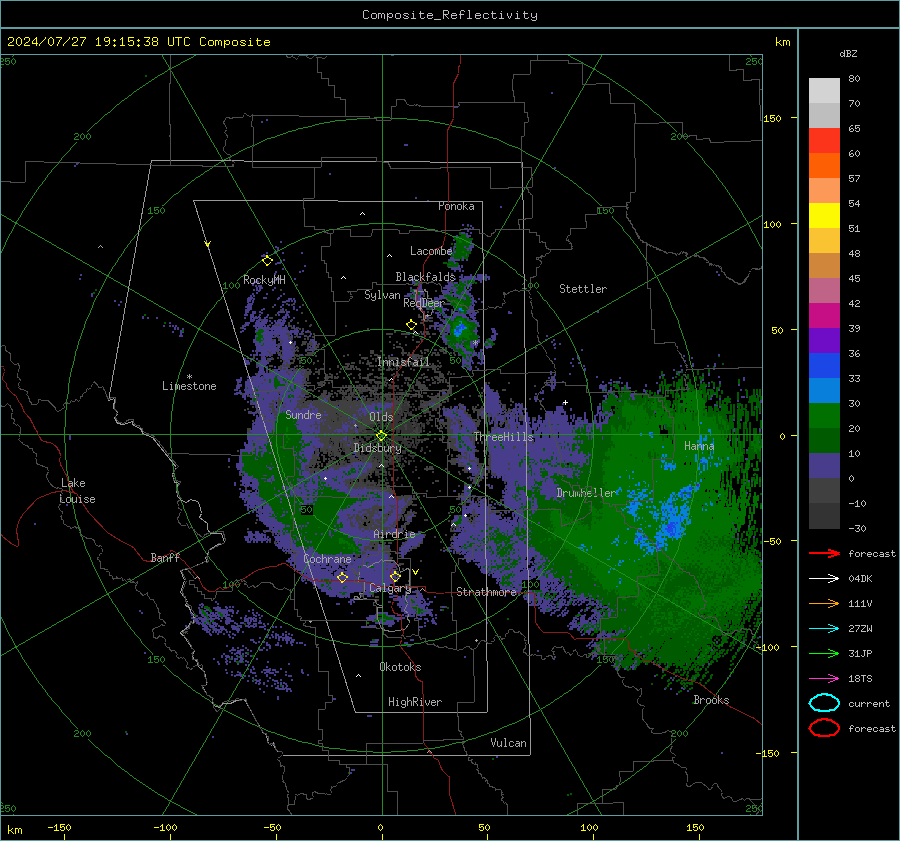Click the Lacombe city label
The height and width of the screenshot is (841, 900).
tap(431, 251)
